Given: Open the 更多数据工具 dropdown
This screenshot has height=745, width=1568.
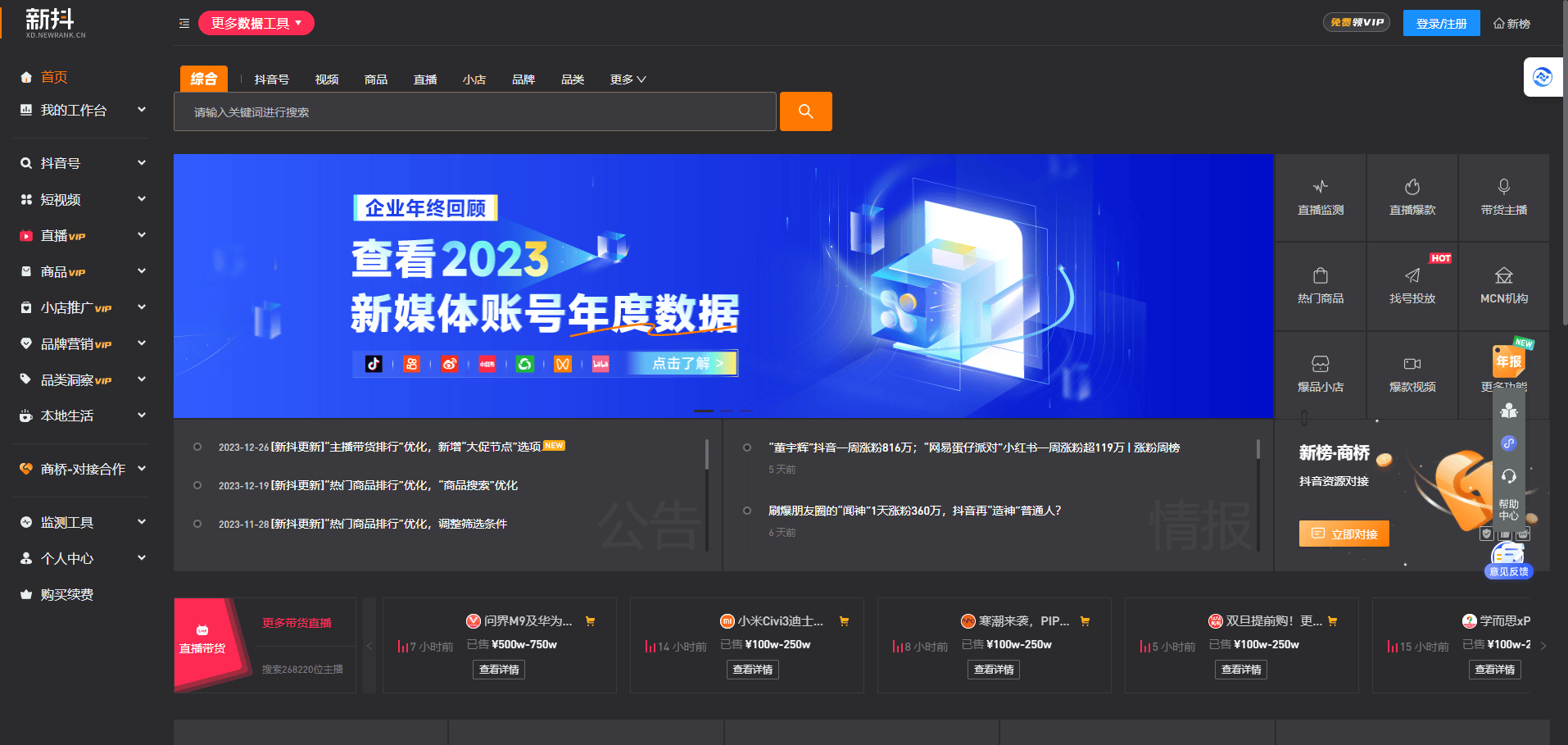Looking at the screenshot, I should (256, 23).
